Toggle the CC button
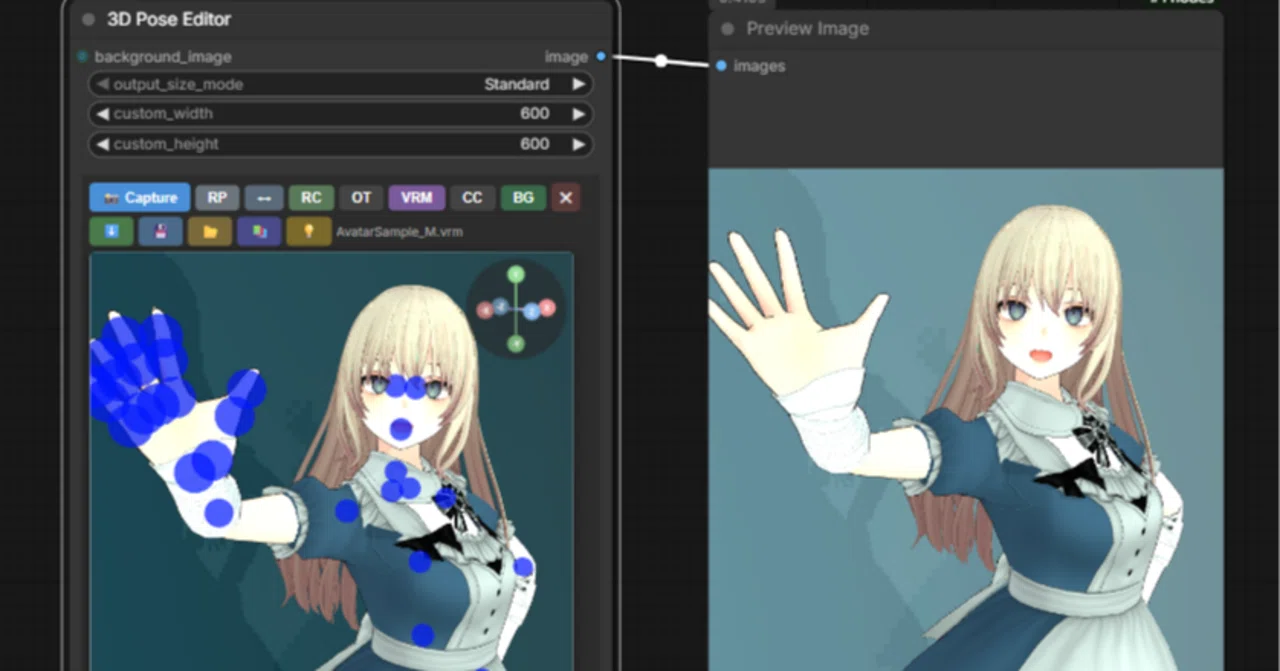Image resolution: width=1280 pixels, height=671 pixels. coord(472,198)
